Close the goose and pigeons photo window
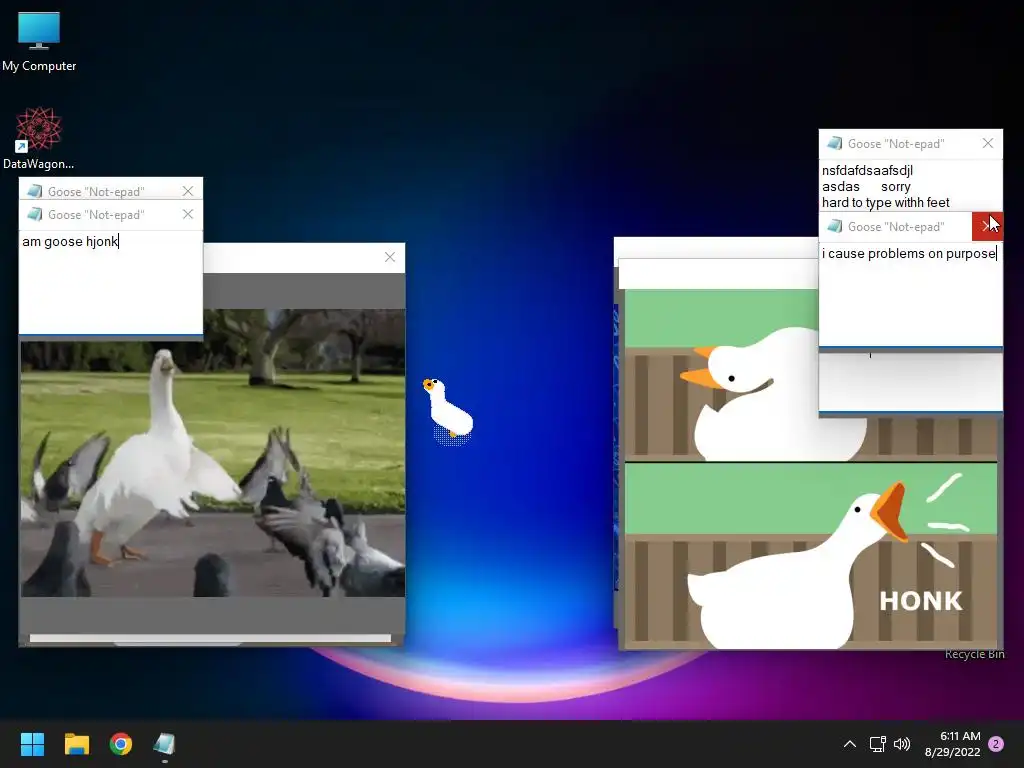The image size is (1024, 768). click(390, 257)
